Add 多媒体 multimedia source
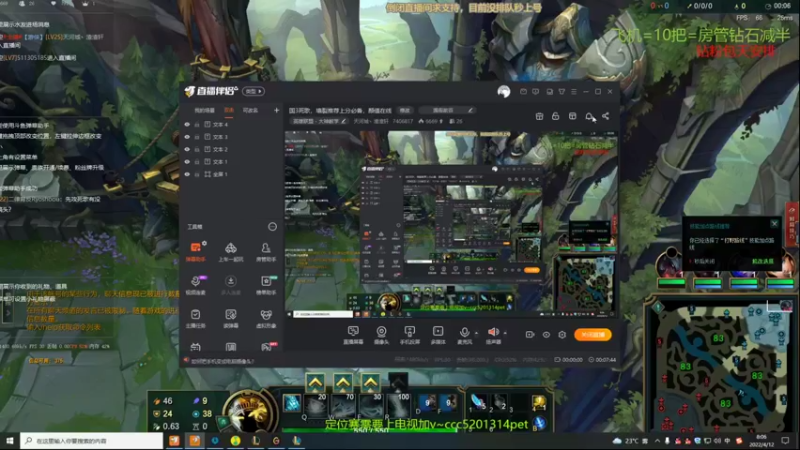The height and width of the screenshot is (450, 800). [438, 335]
